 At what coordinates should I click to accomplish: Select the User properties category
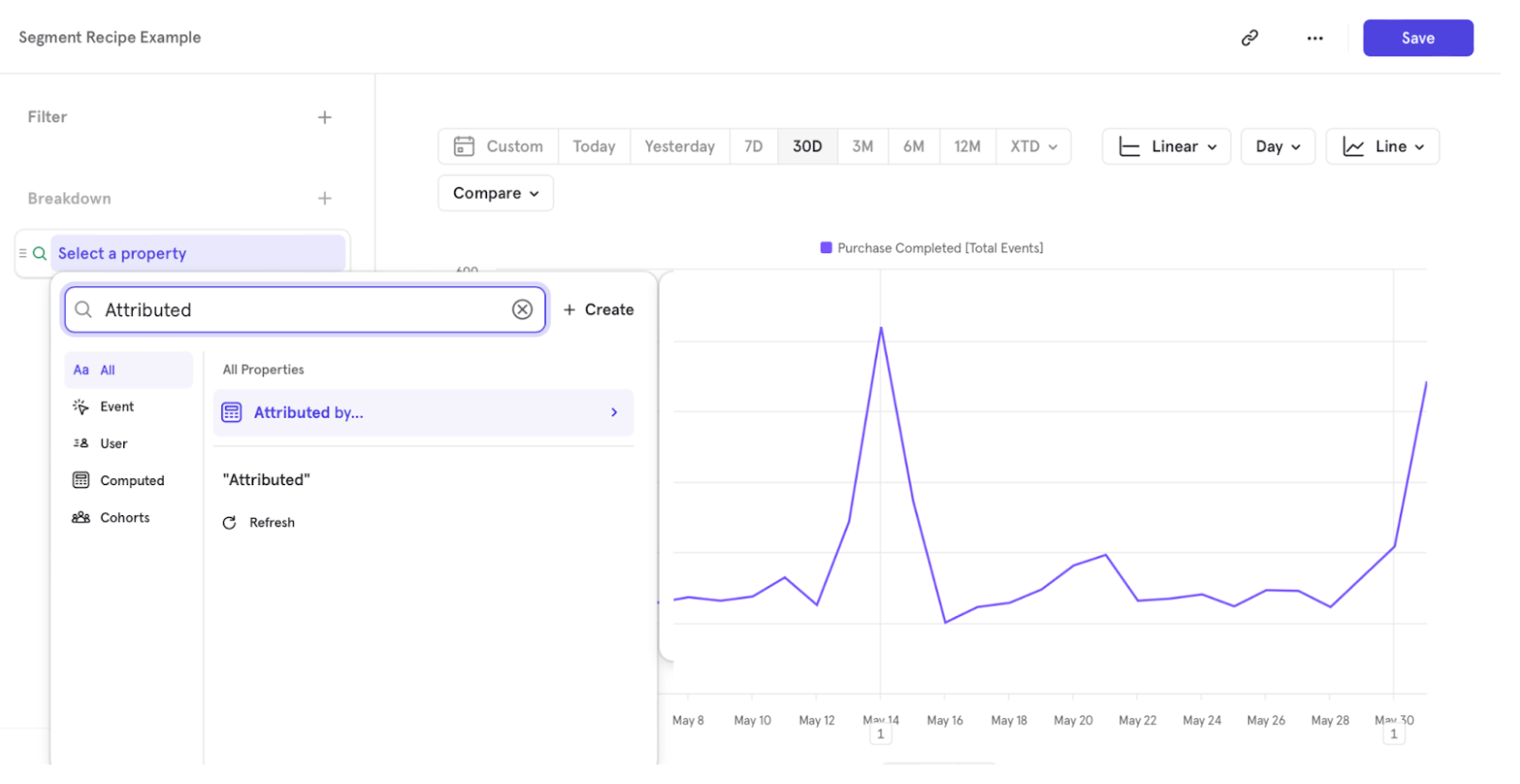coord(129,443)
